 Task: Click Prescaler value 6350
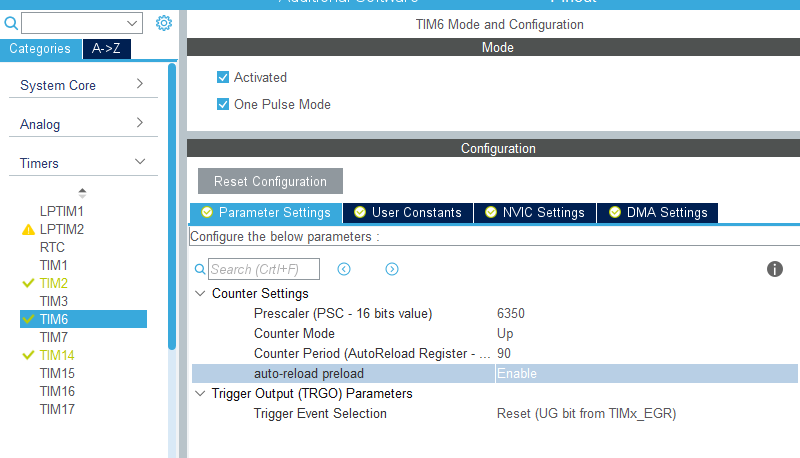coord(511,313)
